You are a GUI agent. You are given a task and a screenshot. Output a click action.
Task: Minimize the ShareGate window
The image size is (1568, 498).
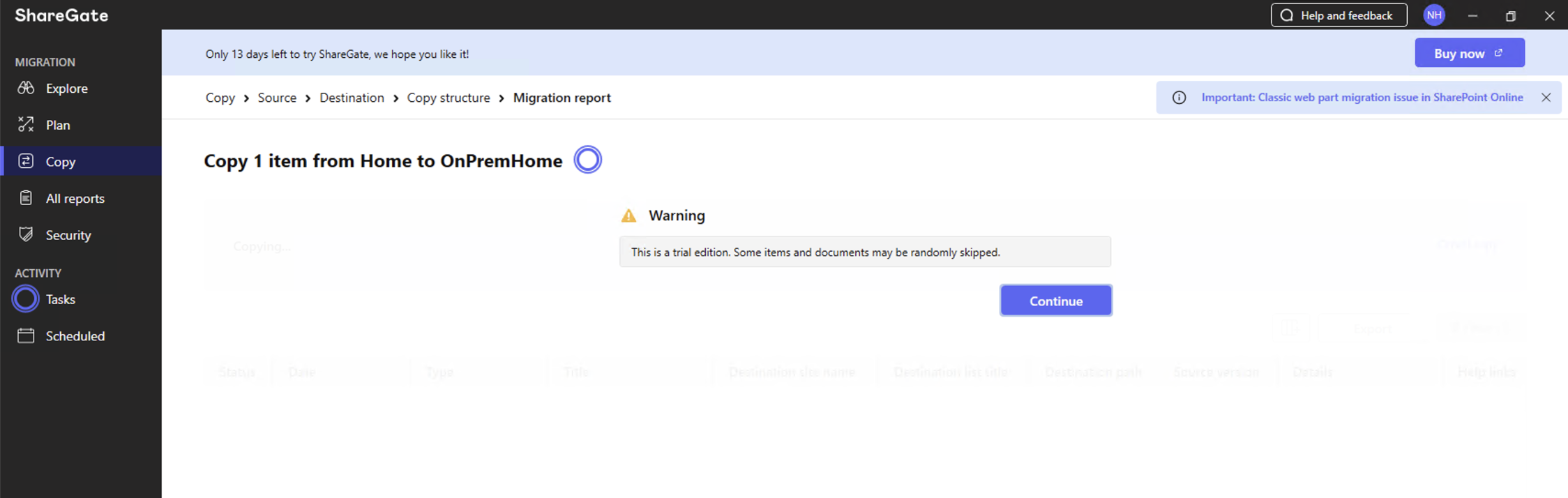1472,15
